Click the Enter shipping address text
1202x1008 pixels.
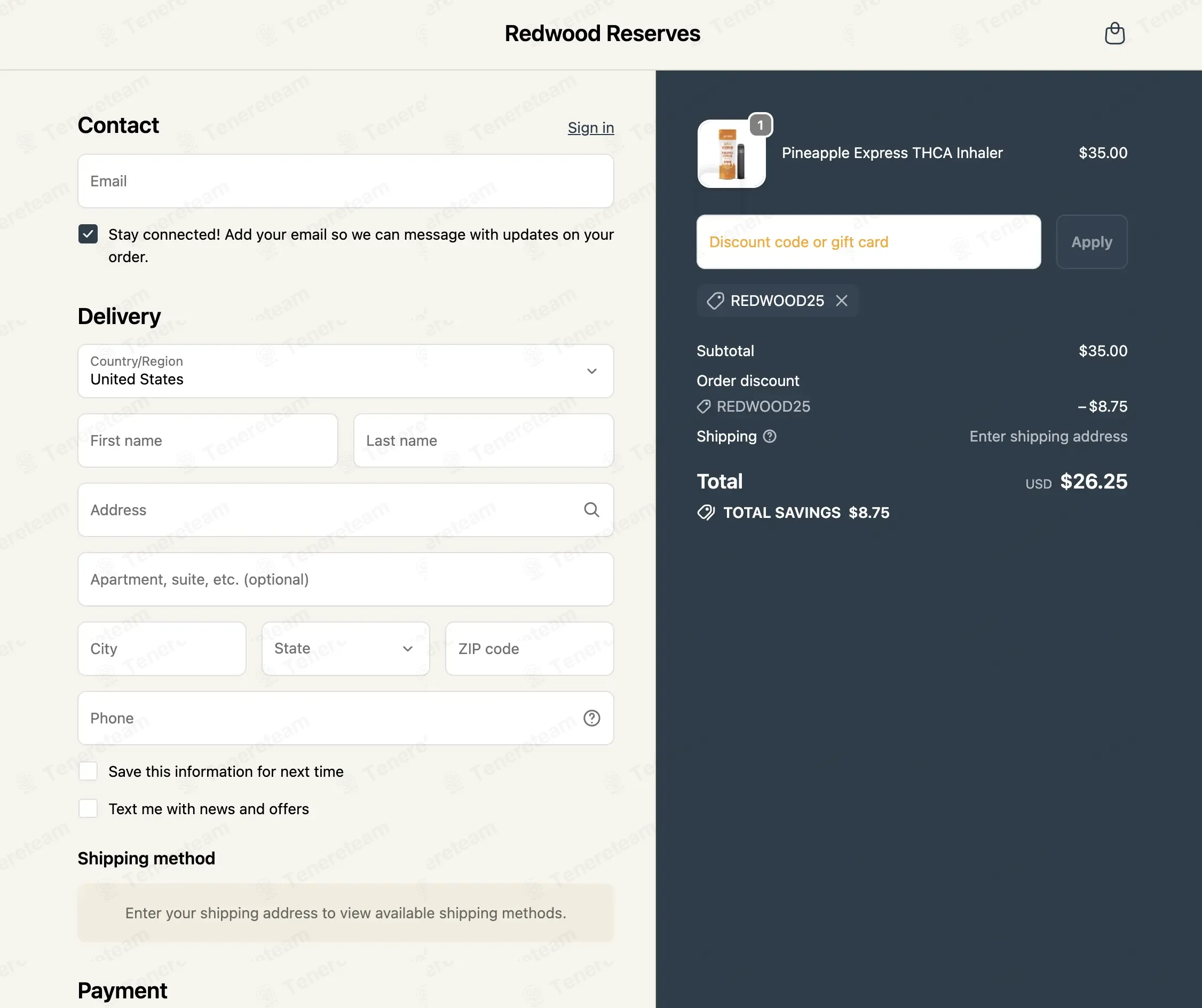[1048, 436]
